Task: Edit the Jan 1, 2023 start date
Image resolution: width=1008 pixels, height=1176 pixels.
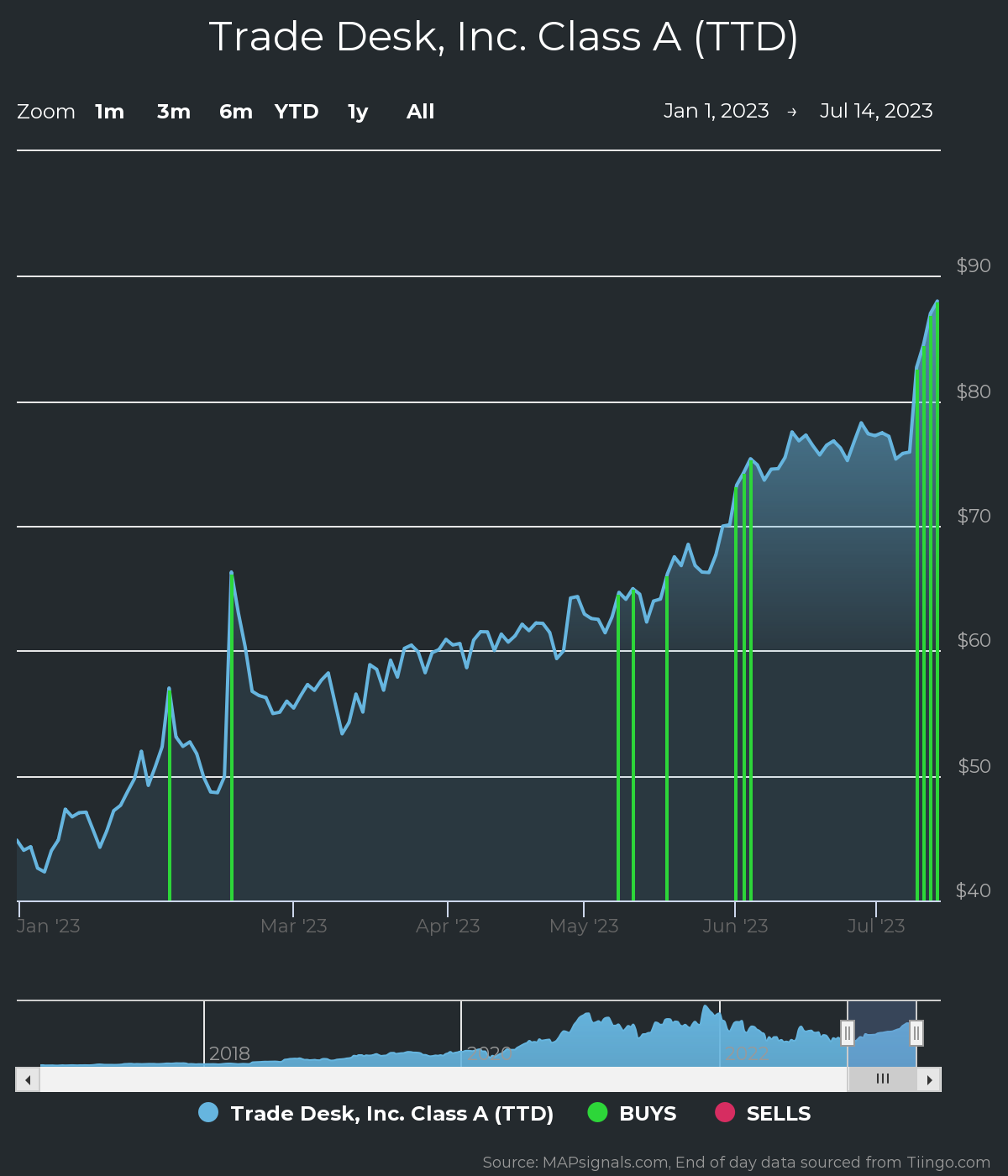Action: coord(716,111)
